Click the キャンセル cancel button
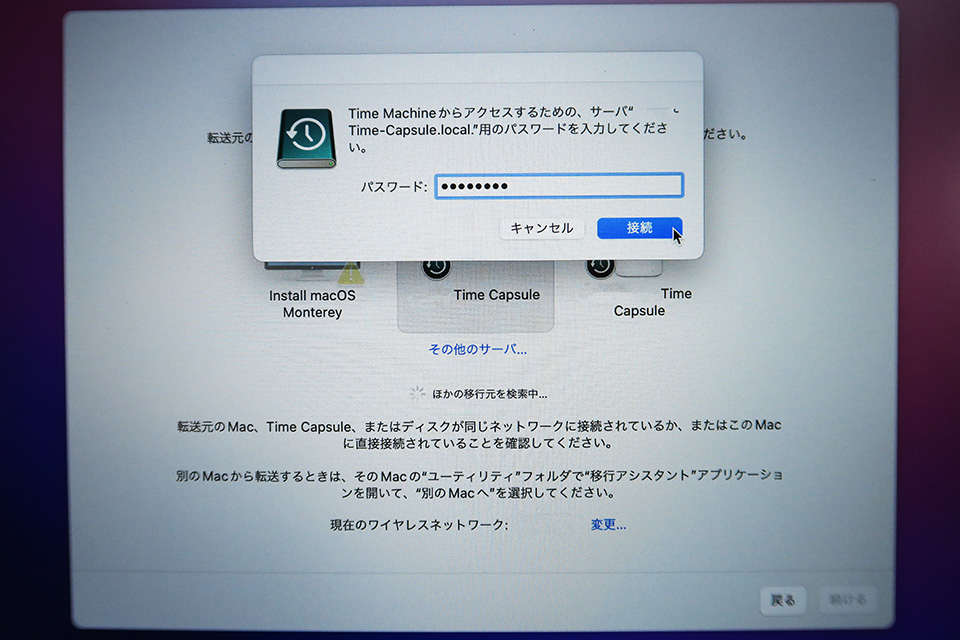Screen dimensions: 960x640 click(542, 228)
